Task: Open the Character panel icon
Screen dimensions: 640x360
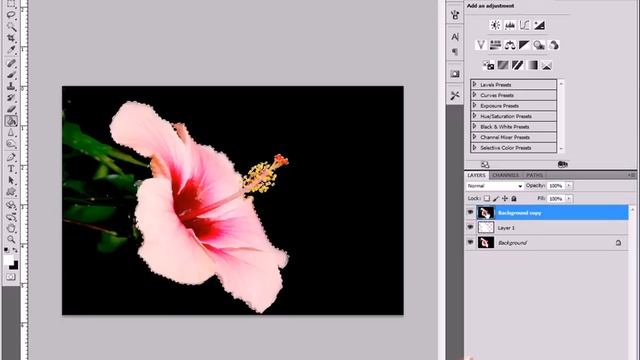Action: [455, 37]
